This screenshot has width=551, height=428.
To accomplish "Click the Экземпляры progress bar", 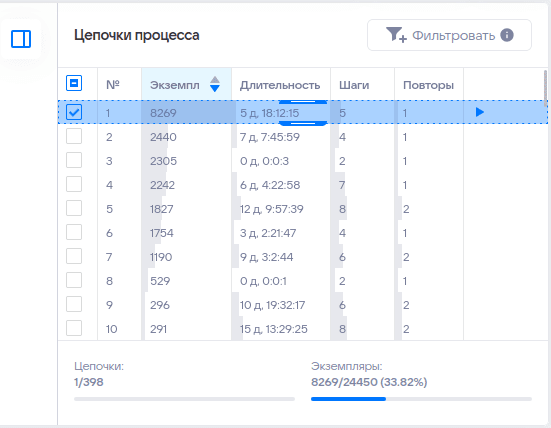I will coord(421,399).
